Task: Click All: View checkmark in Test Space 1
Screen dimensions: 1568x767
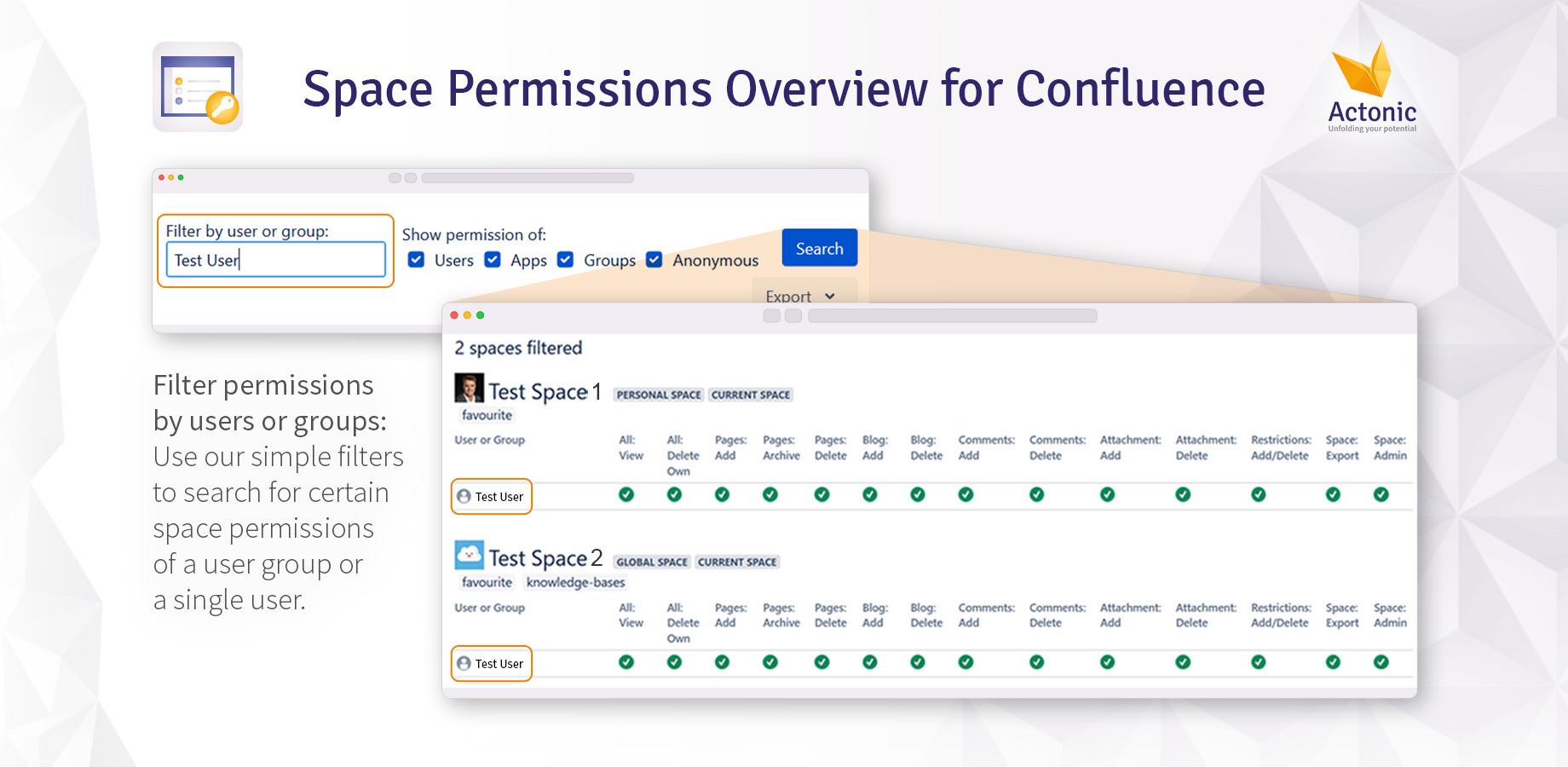Action: pos(626,494)
